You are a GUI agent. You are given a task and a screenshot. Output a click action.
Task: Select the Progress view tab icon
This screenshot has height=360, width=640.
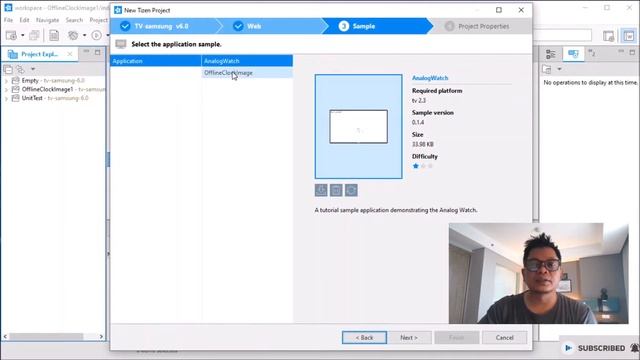(x=573, y=54)
